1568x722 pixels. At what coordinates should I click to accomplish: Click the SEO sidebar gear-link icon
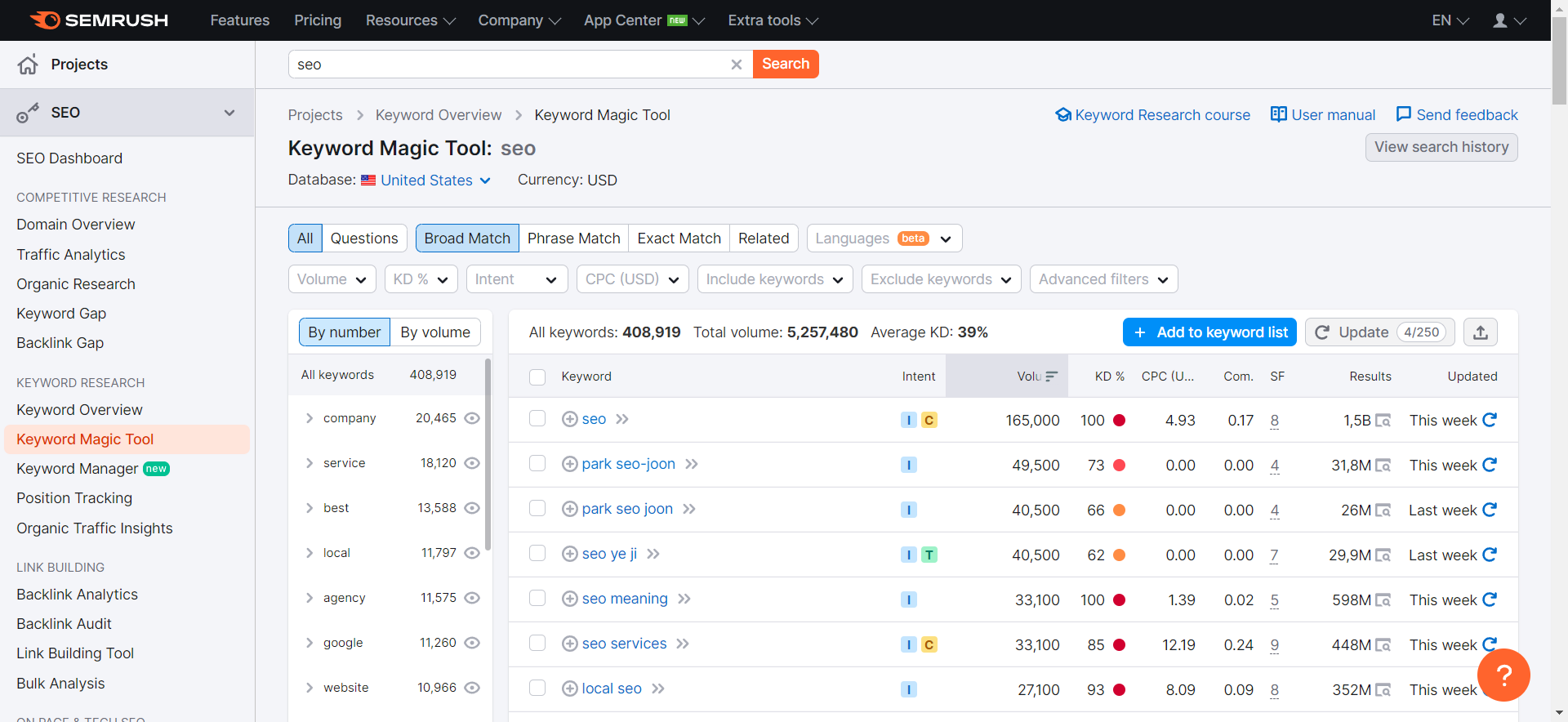click(28, 113)
